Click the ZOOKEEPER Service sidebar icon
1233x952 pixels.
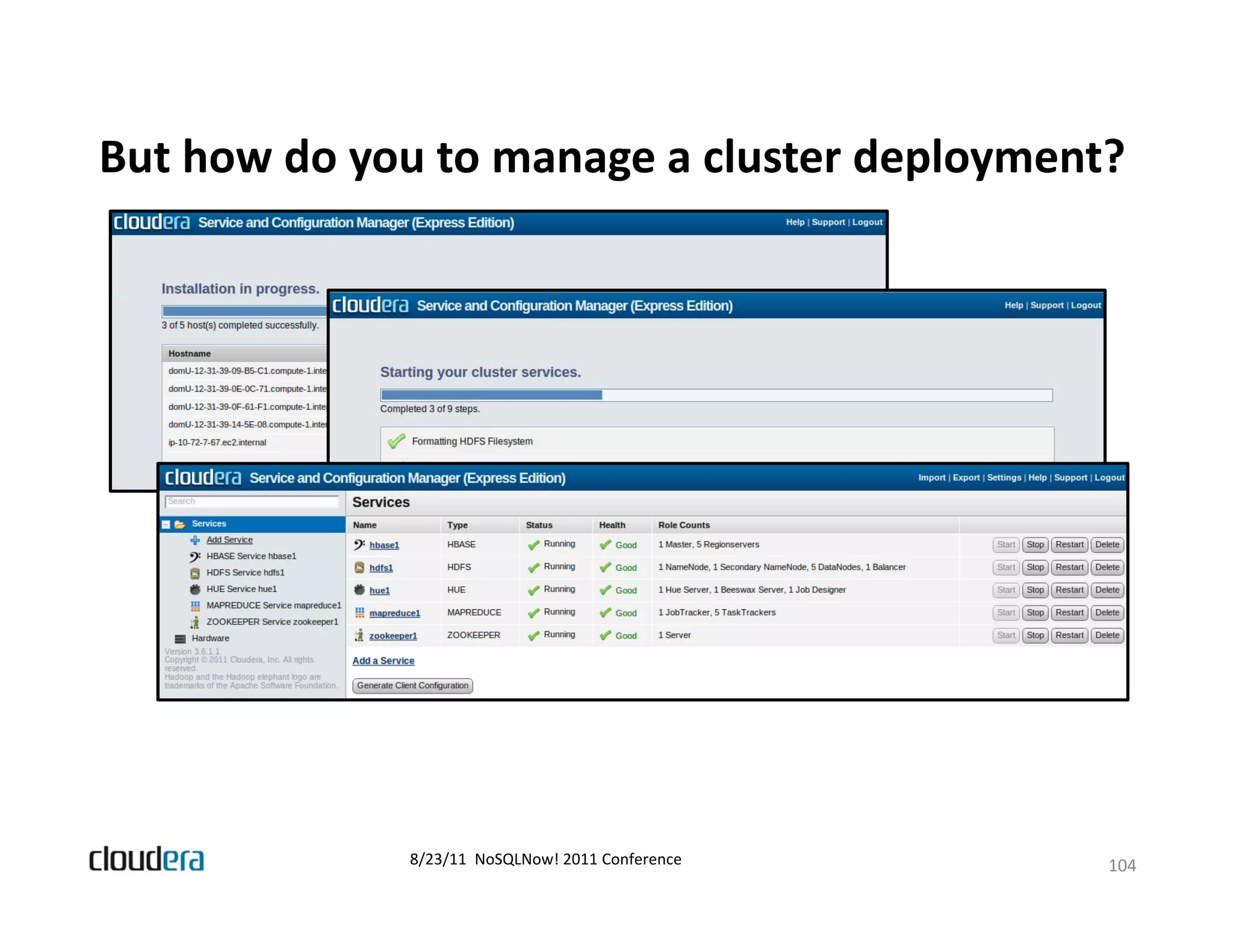coord(194,622)
